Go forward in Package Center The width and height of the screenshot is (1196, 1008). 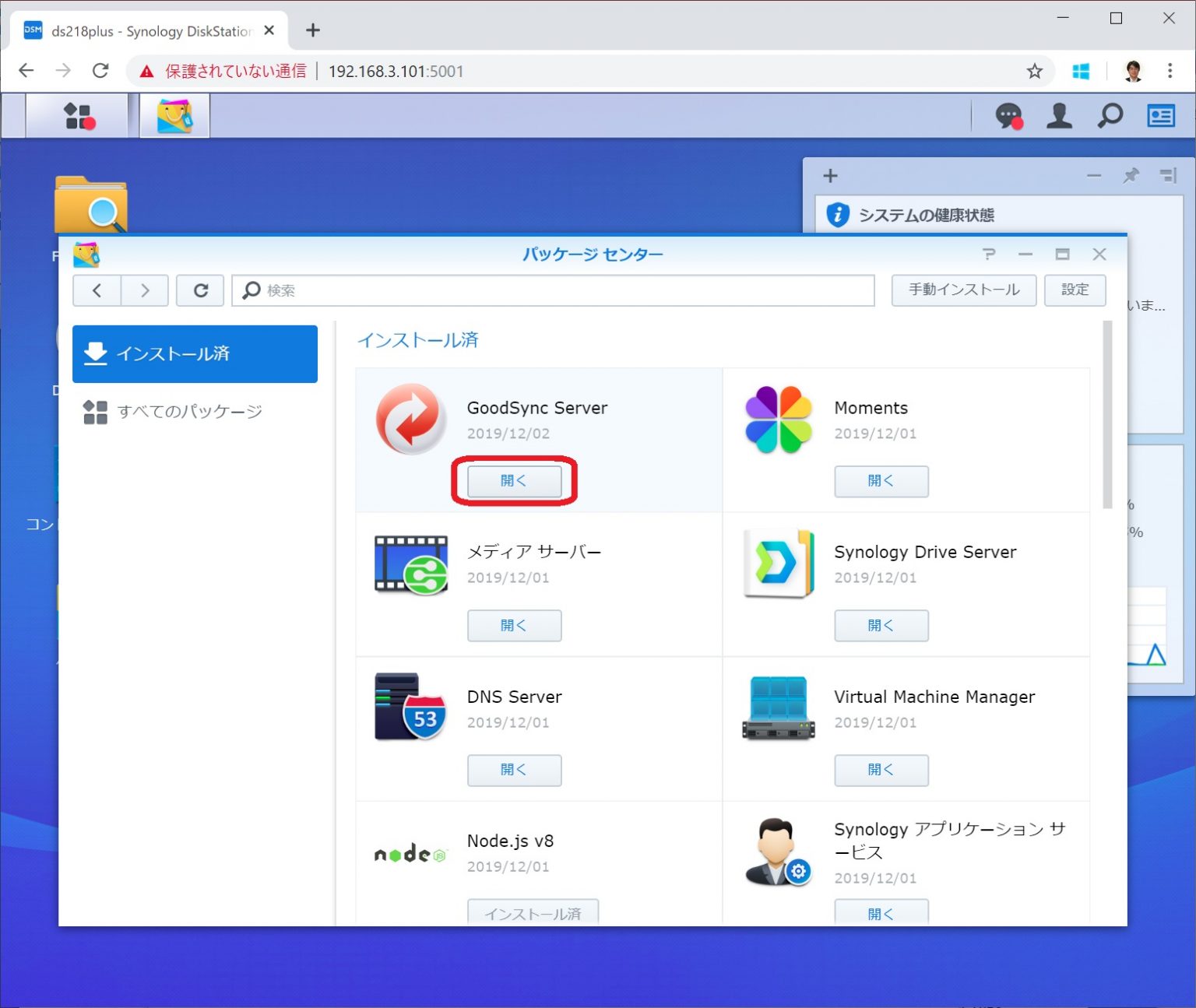(145, 290)
